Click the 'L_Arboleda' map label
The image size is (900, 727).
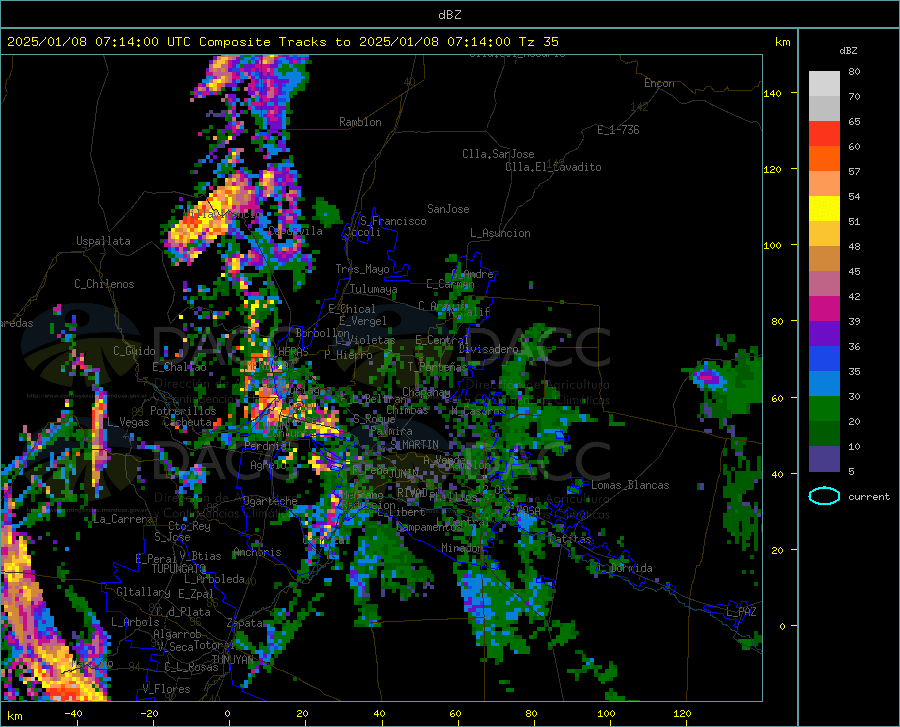tap(214, 579)
